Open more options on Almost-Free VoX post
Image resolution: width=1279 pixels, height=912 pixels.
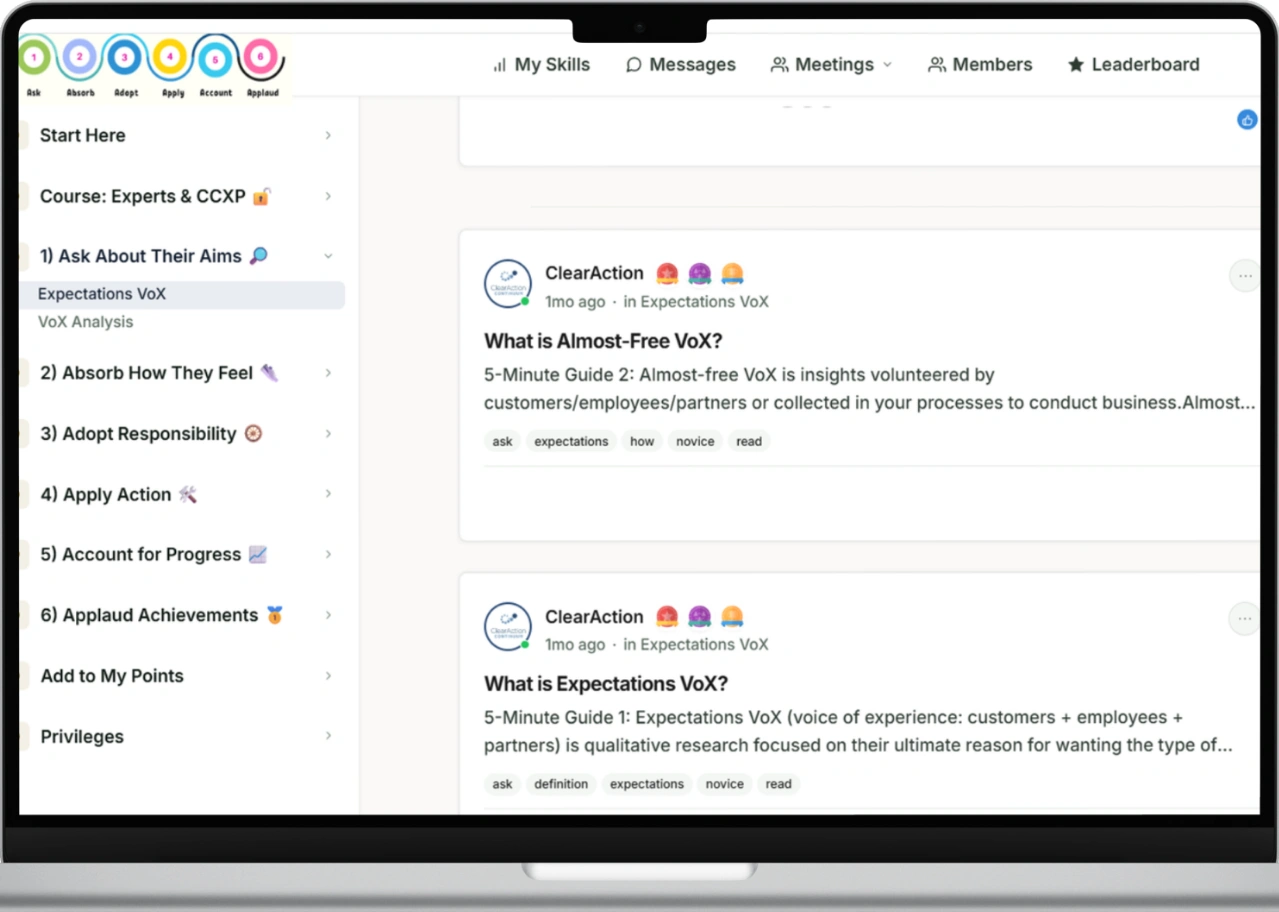pyautogui.click(x=1244, y=276)
